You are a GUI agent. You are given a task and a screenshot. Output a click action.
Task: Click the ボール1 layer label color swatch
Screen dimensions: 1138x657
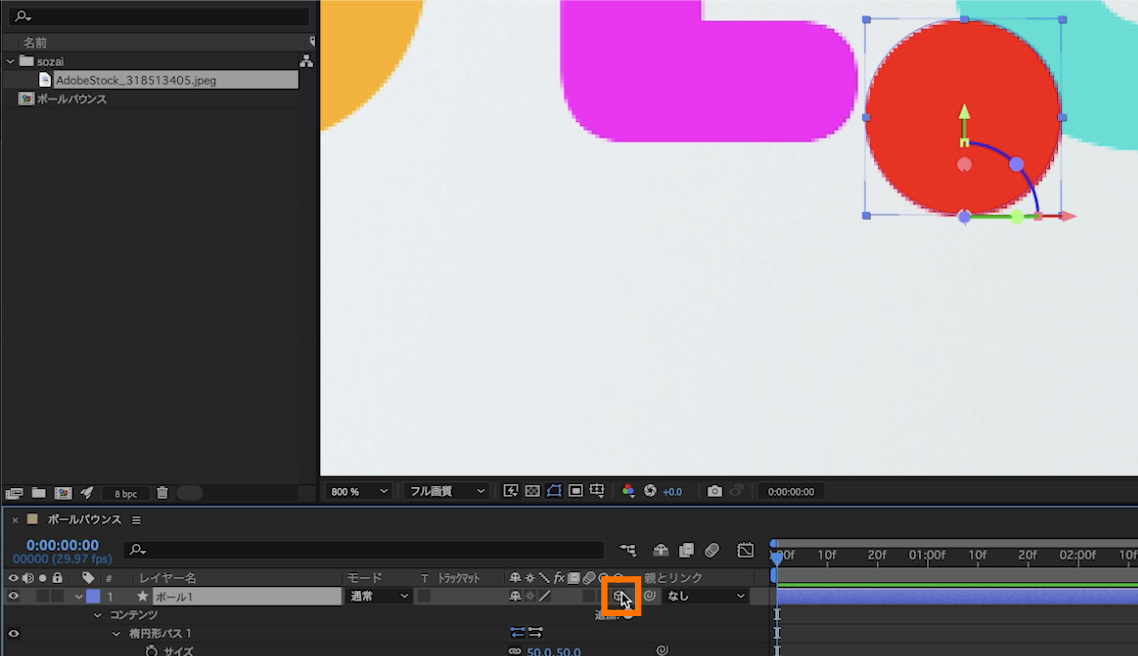93,596
